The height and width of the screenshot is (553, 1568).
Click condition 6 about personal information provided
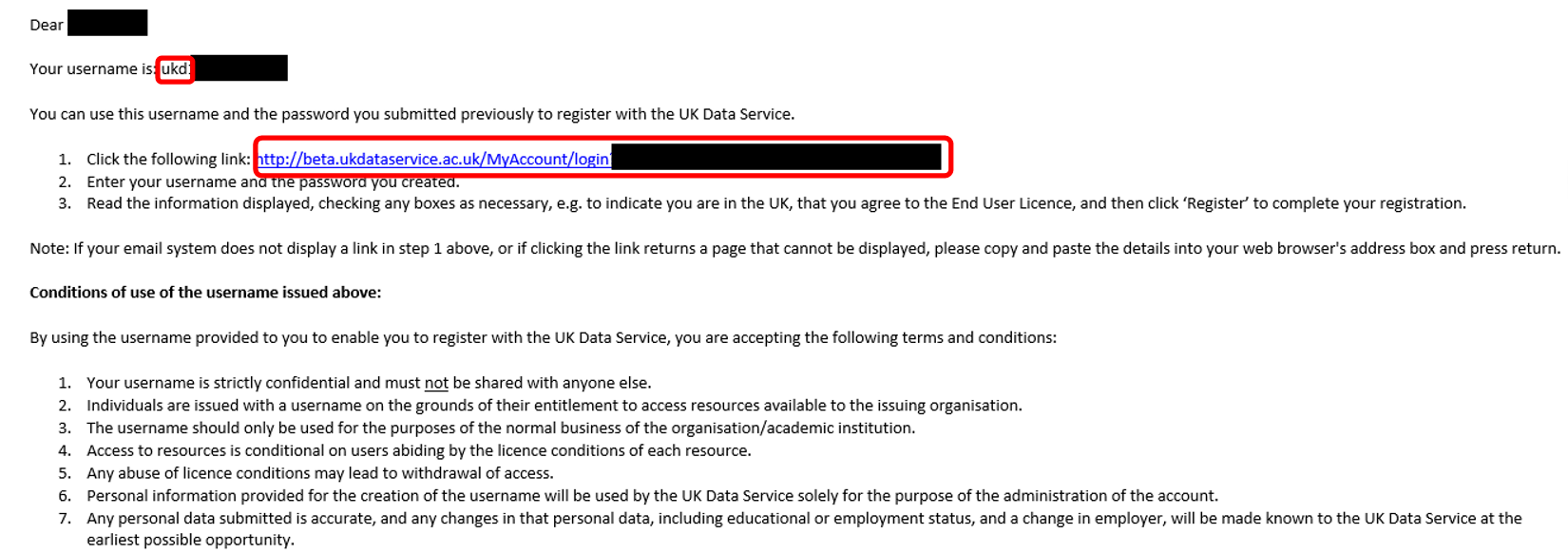click(x=652, y=496)
